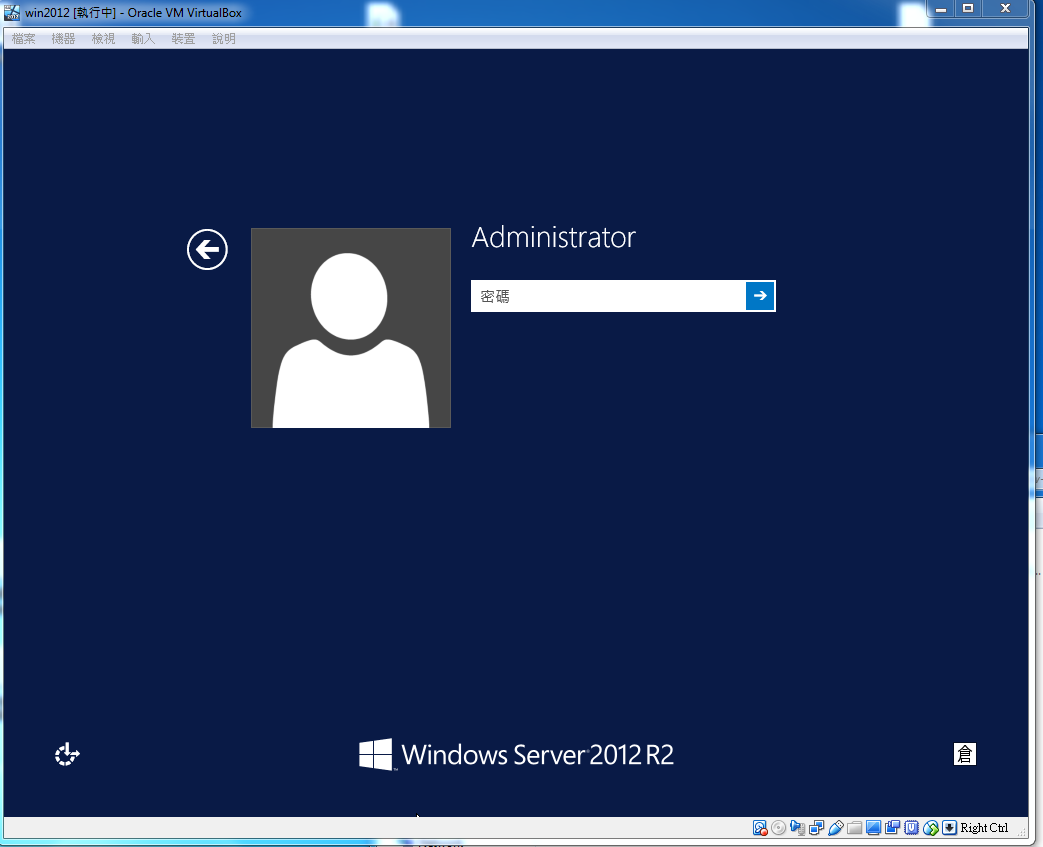Click the keyboard capture arrow icon
This screenshot has width=1043, height=847.
[x=949, y=828]
